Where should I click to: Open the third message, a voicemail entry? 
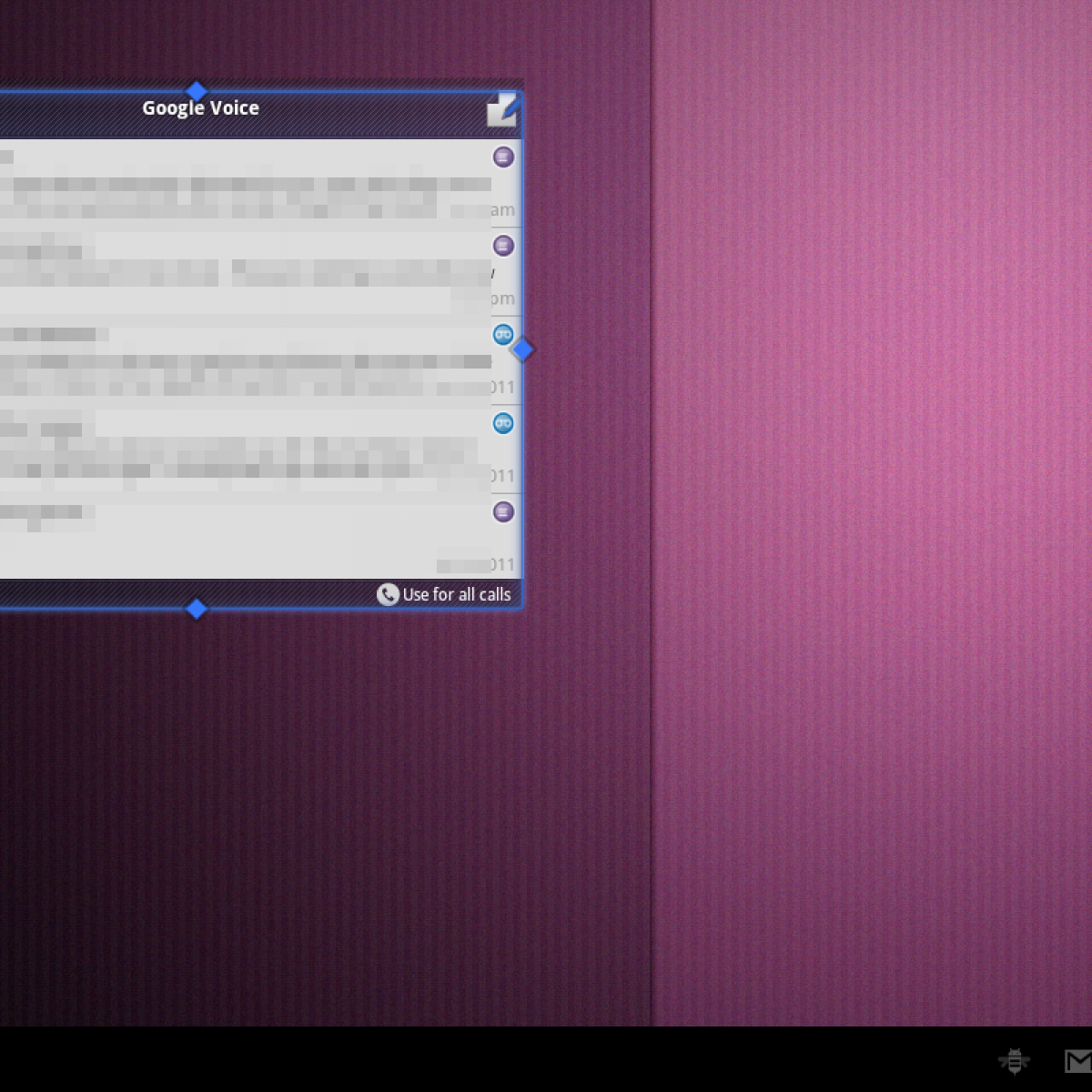[x=237, y=361]
